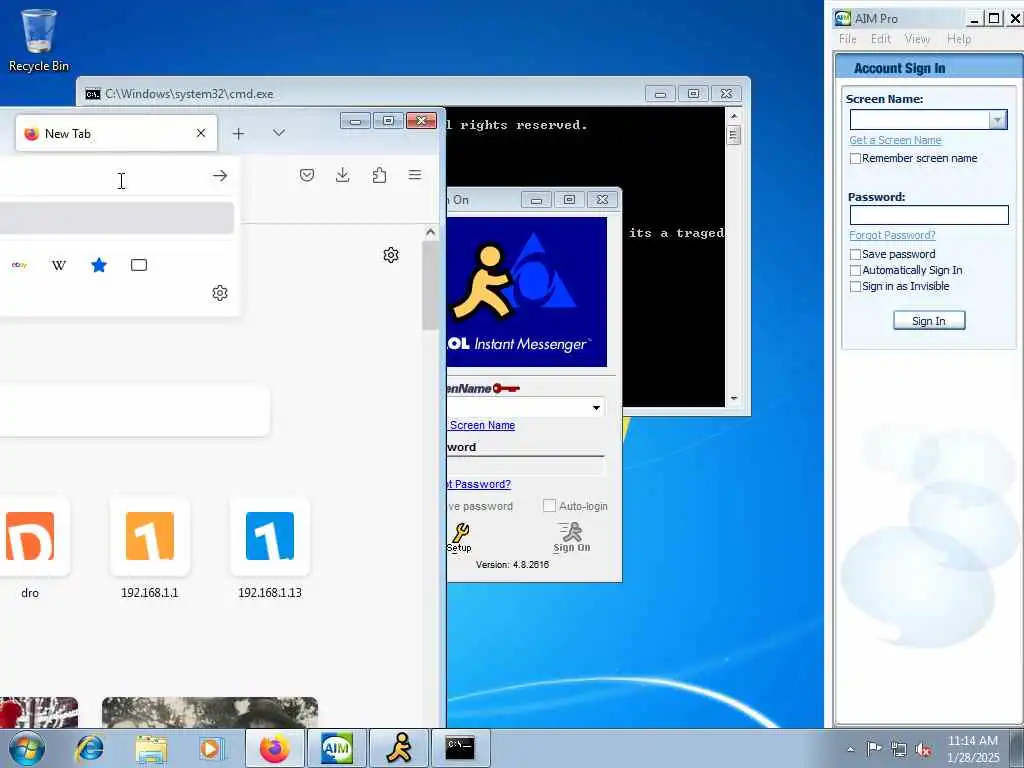Toggle Remember screen name checkbox
Image resolution: width=1024 pixels, height=768 pixels.
[855, 158]
